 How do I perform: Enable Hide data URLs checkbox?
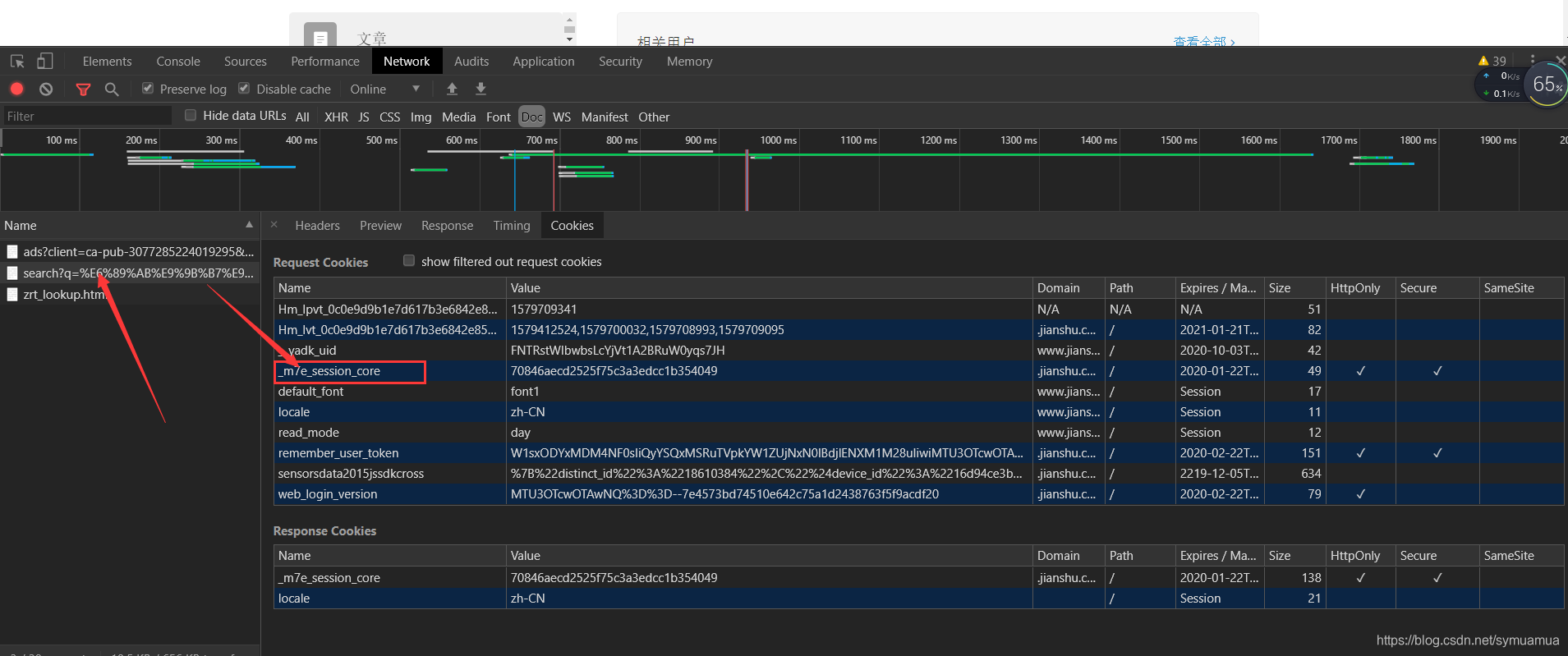point(191,116)
